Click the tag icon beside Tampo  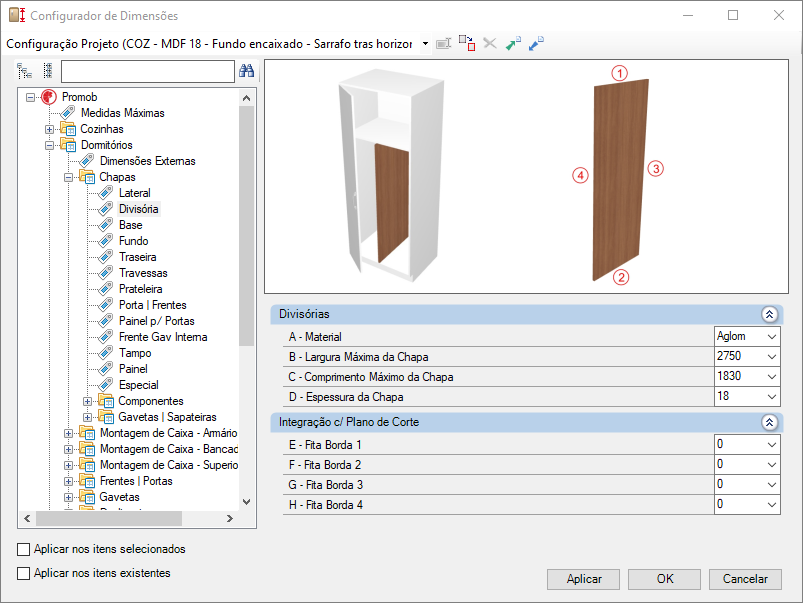[105, 353]
